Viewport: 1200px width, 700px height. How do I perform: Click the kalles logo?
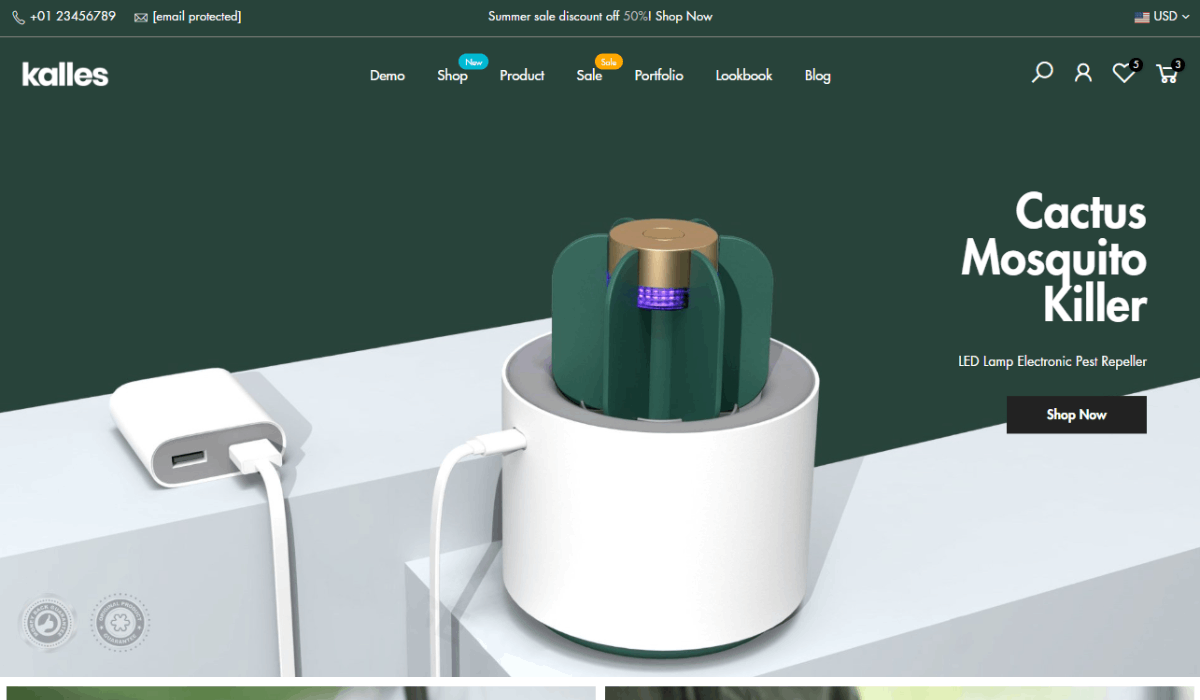pos(65,75)
